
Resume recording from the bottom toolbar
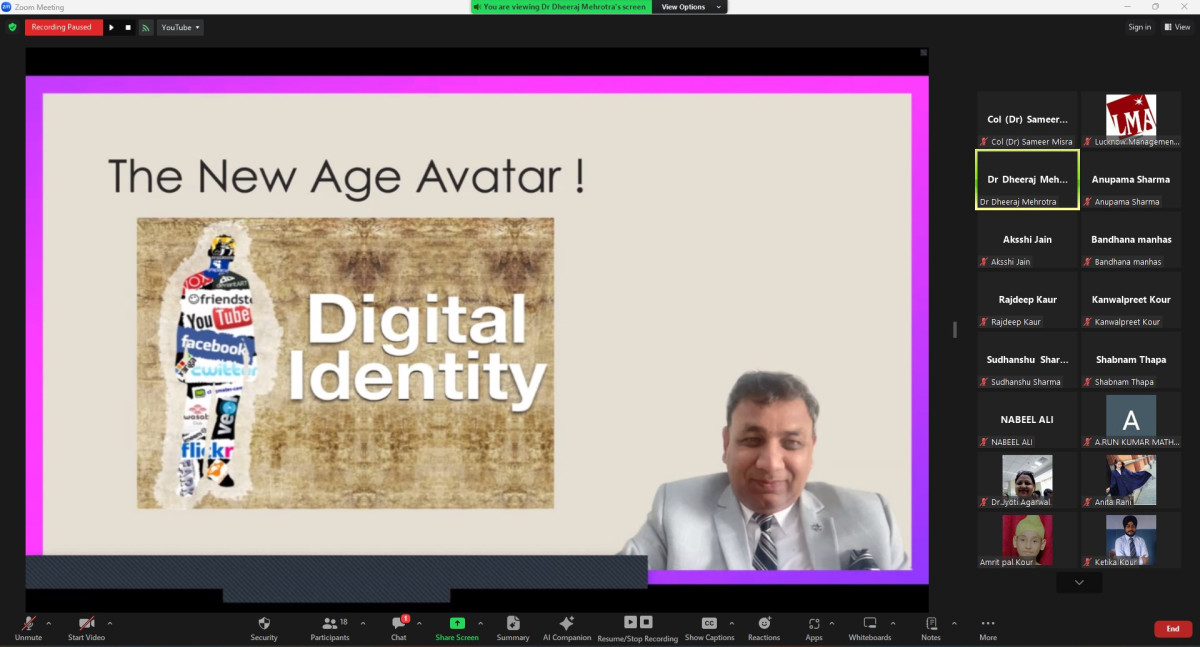[630, 622]
